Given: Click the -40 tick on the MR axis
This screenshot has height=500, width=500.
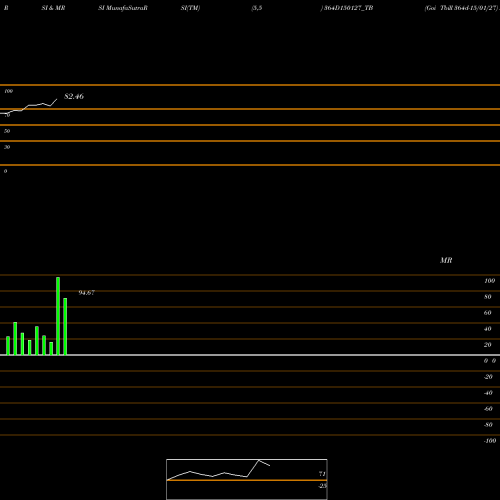Looking at the screenshot, I should click(x=488, y=393).
